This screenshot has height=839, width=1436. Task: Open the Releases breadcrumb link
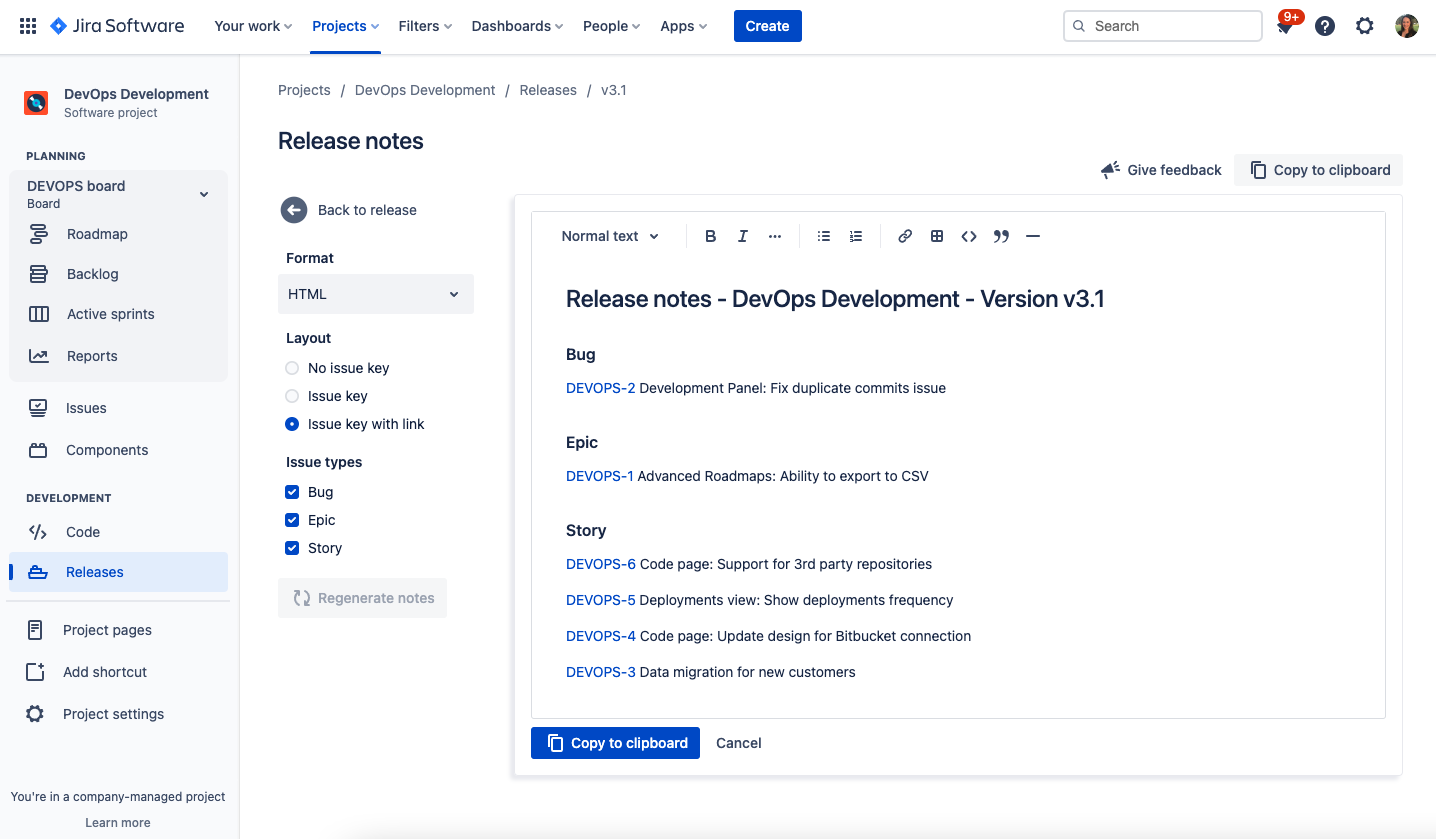tap(548, 90)
